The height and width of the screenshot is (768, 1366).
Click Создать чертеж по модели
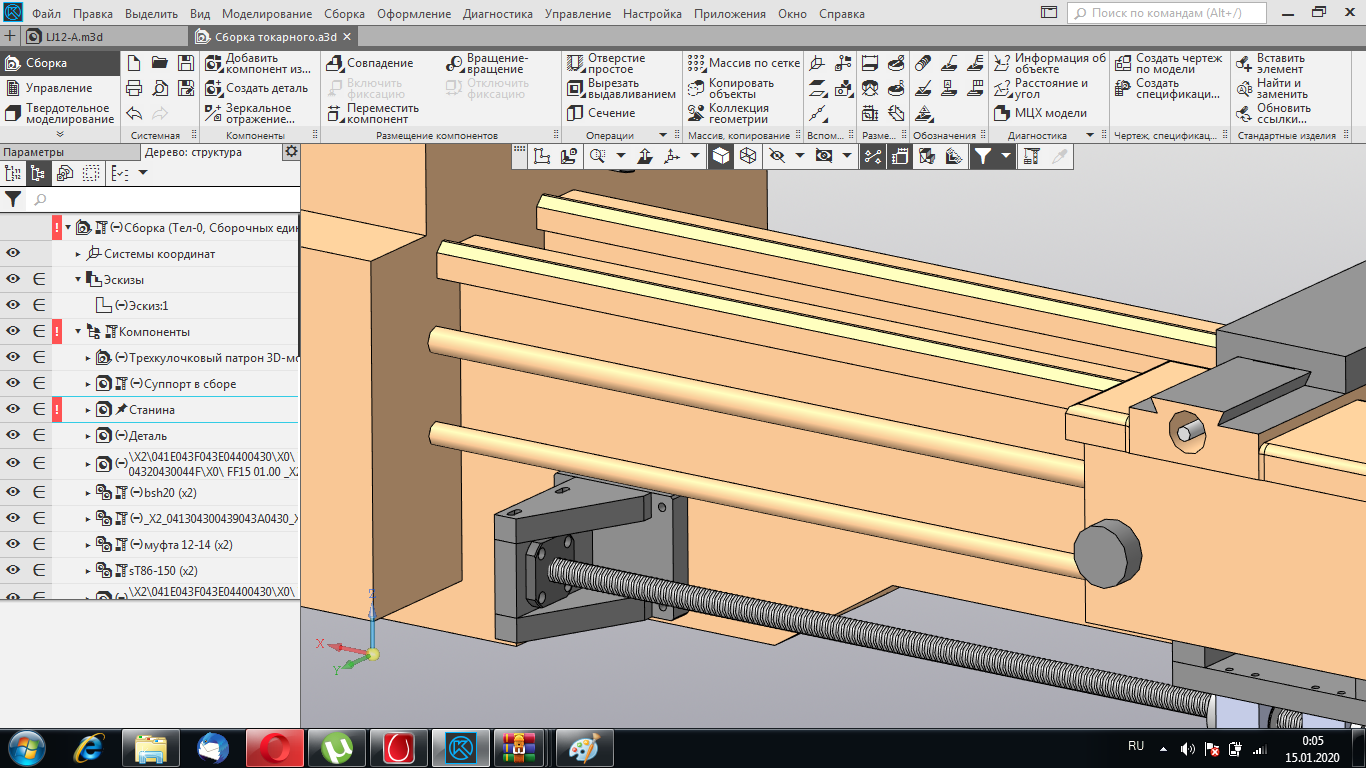click(x=1169, y=63)
